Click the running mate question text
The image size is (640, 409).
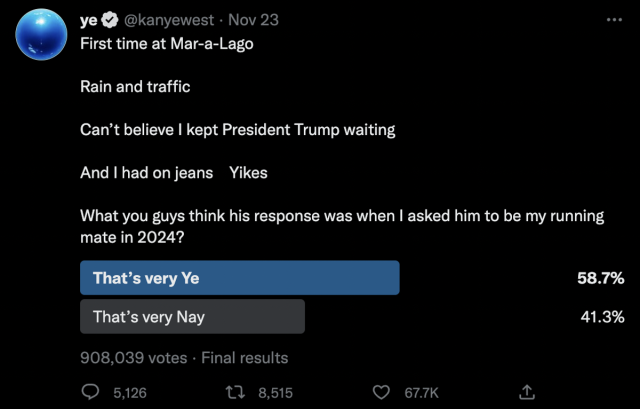pos(342,227)
